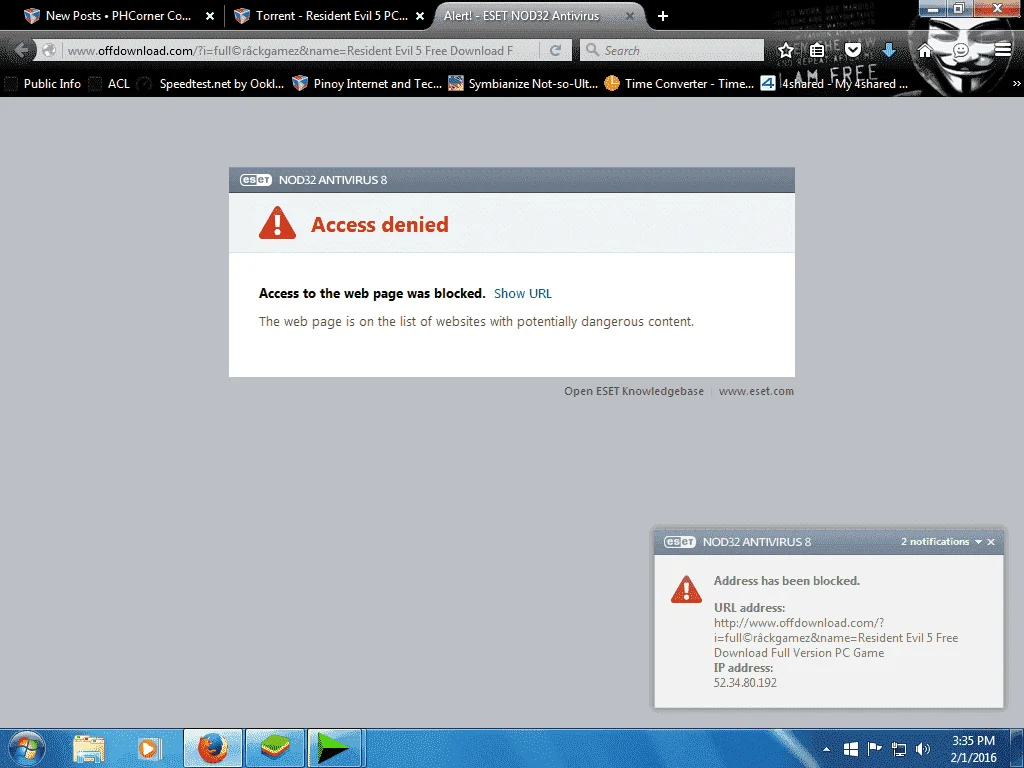This screenshot has height=768, width=1024.
Task: Open network connection tray icon
Action: (899, 749)
